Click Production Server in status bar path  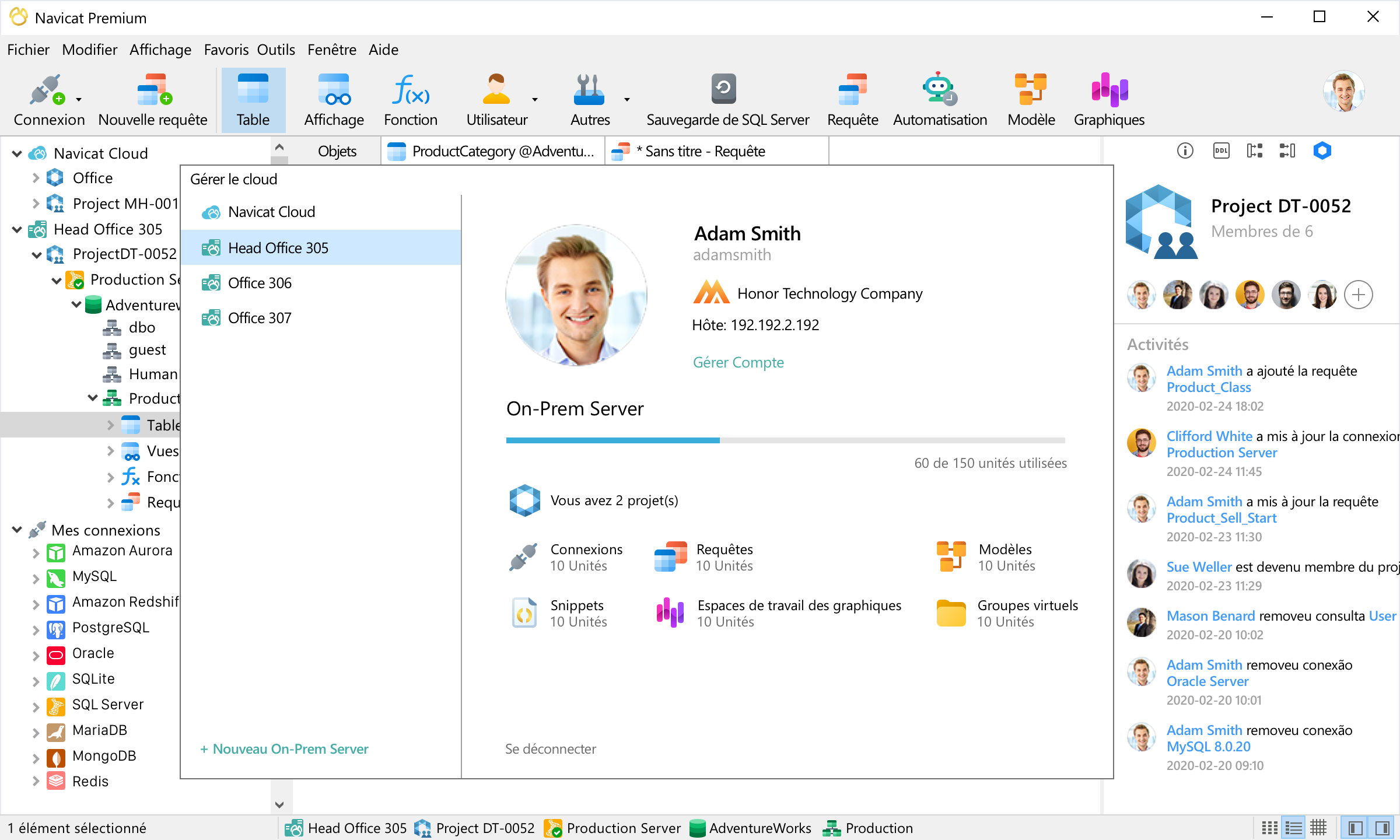click(x=612, y=828)
